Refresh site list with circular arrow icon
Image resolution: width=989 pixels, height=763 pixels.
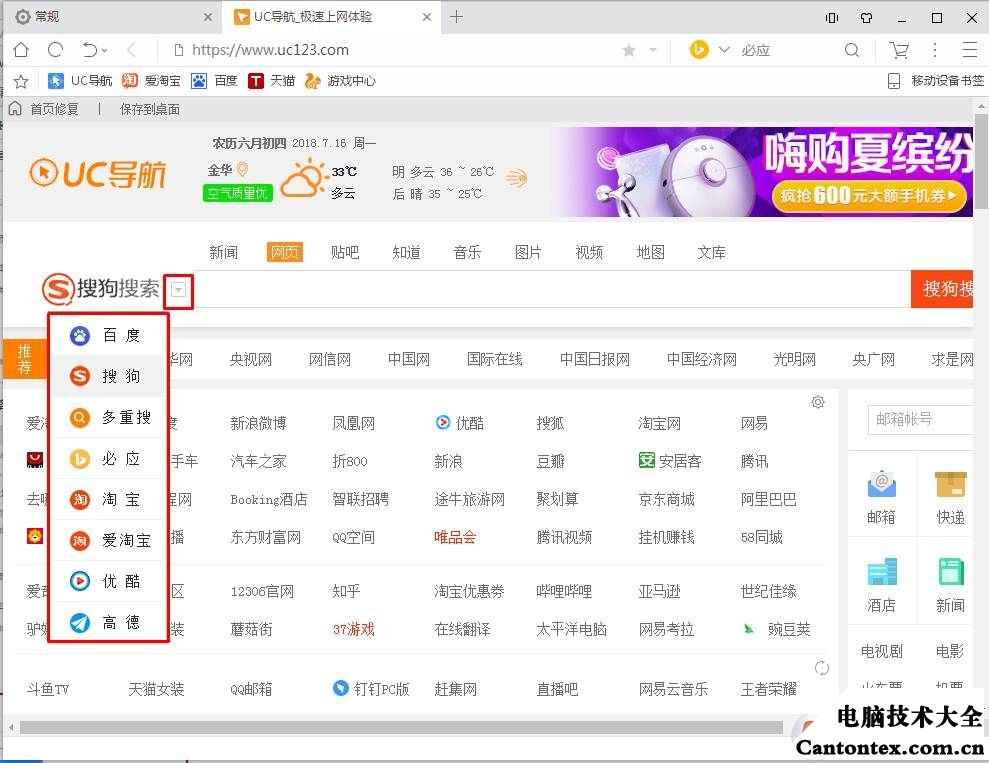pyautogui.click(x=822, y=668)
